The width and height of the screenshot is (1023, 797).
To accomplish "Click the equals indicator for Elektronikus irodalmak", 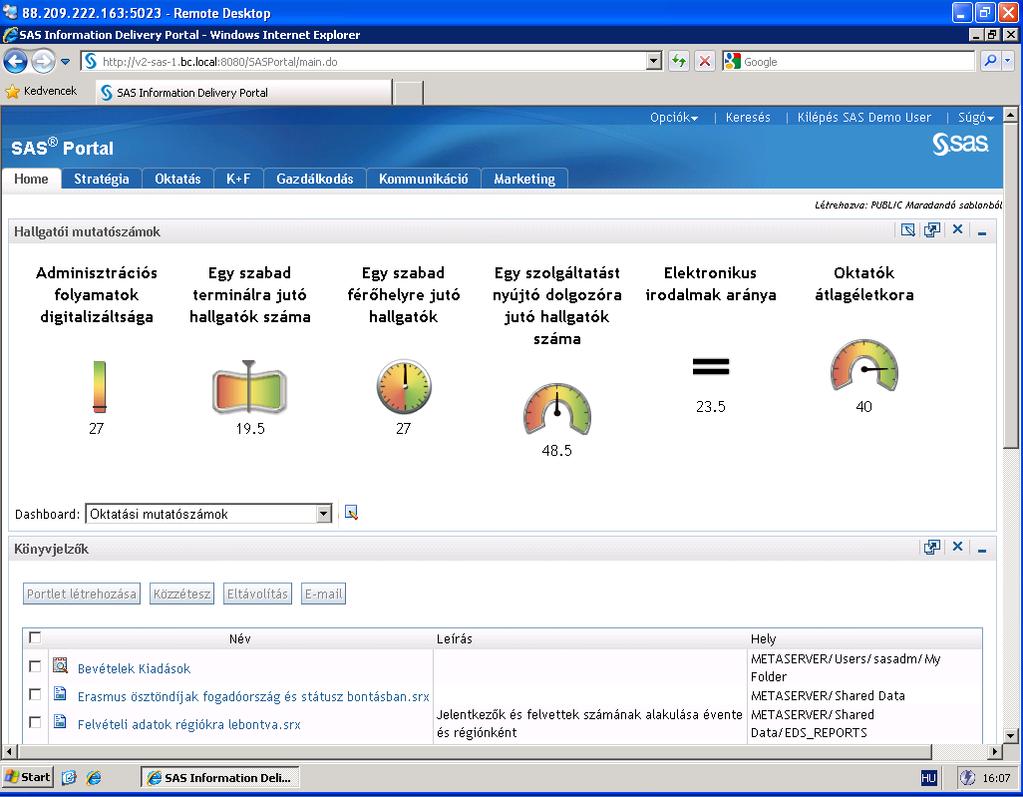I will point(711,367).
